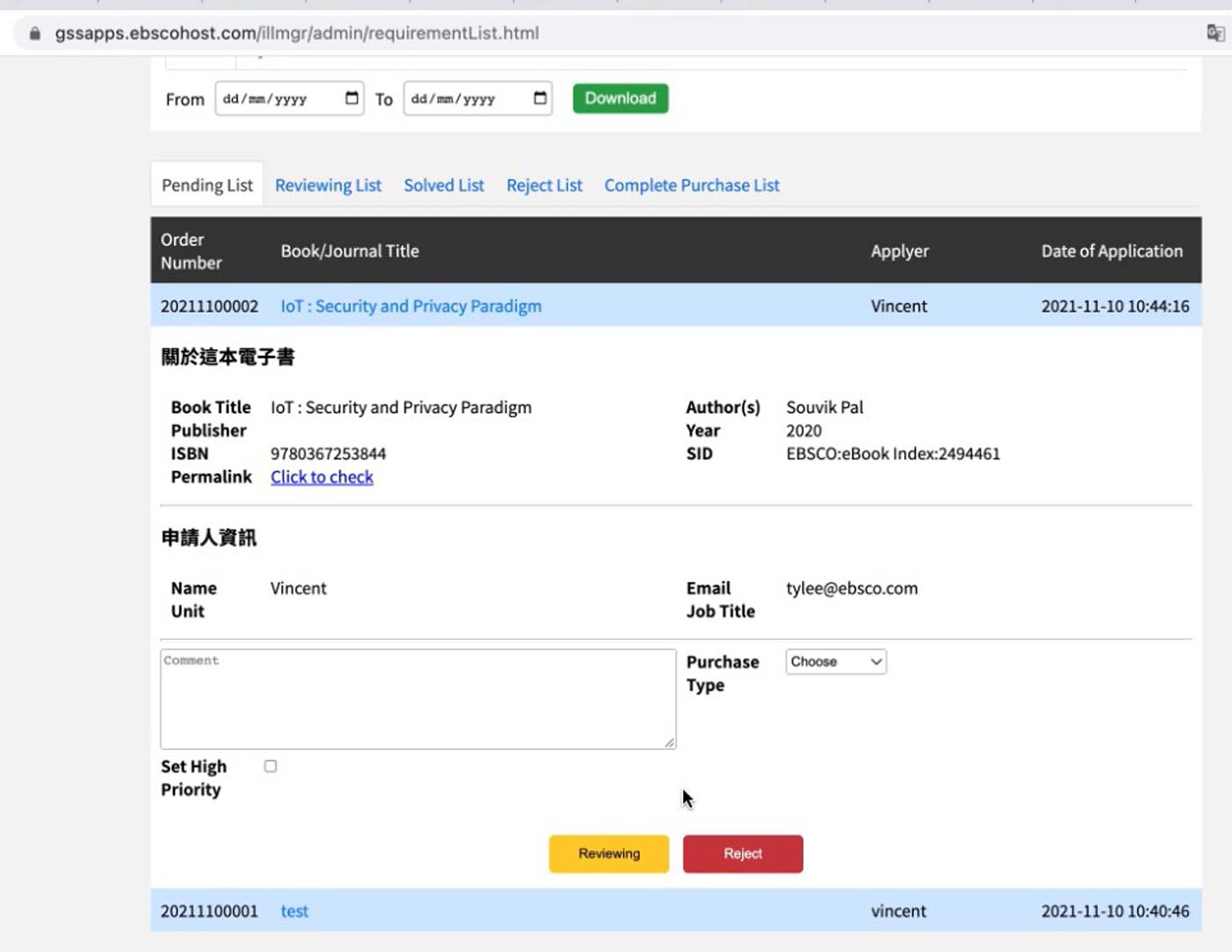This screenshot has width=1232, height=952.
Task: Click the translate icon in address bar
Action: point(1215,33)
